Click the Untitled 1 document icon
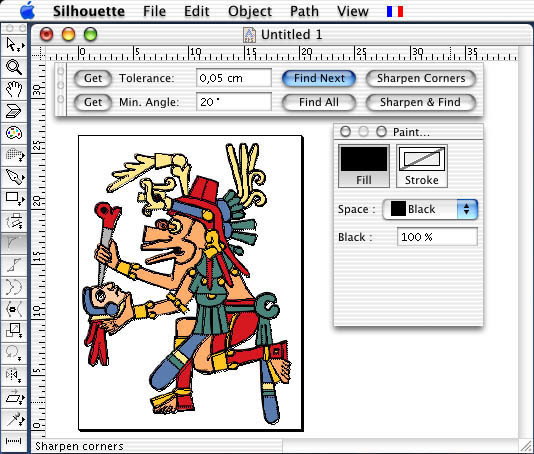This screenshot has height=454, width=534. tap(249, 35)
